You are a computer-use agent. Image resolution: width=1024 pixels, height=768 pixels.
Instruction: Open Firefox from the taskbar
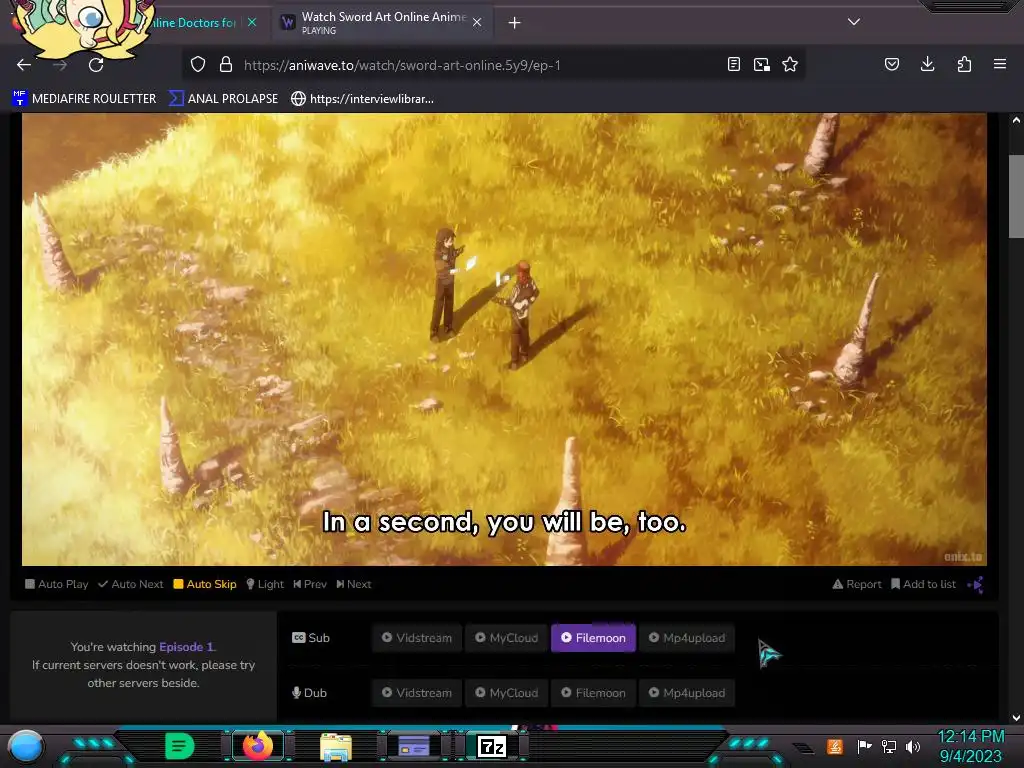click(257, 746)
